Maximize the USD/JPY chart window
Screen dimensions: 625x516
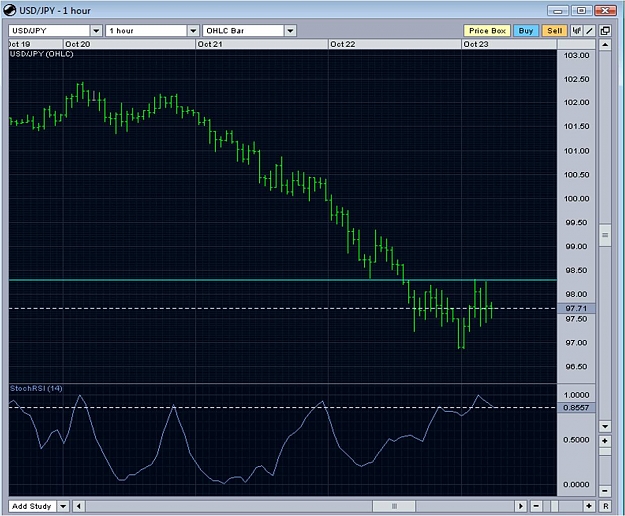tap(581, 11)
